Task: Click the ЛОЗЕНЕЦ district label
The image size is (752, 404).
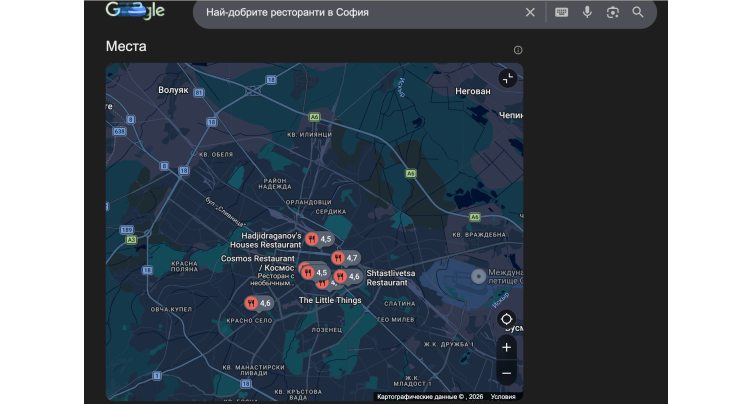Action: click(327, 330)
